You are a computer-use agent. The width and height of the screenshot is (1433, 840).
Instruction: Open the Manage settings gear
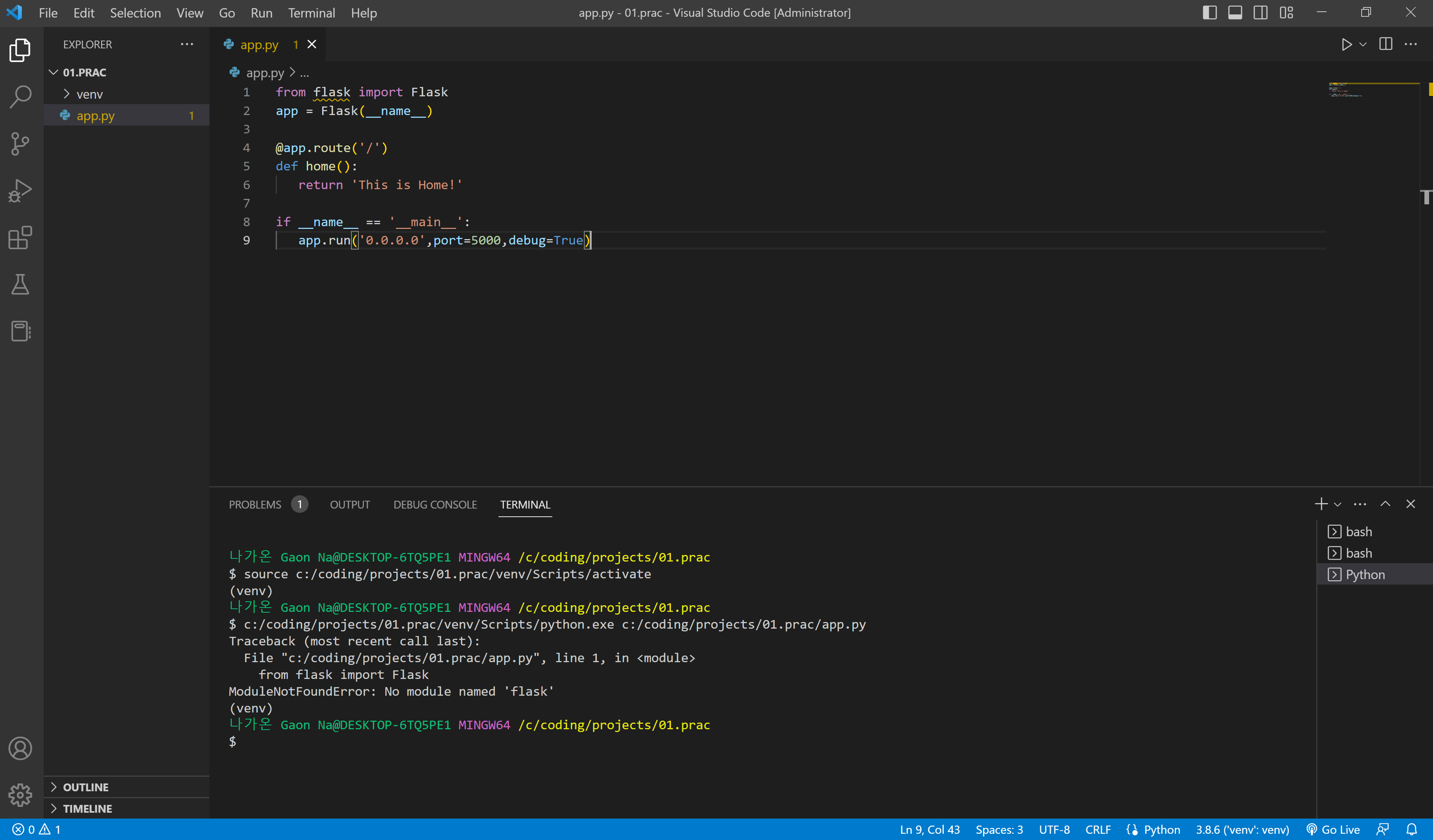pyautogui.click(x=20, y=795)
